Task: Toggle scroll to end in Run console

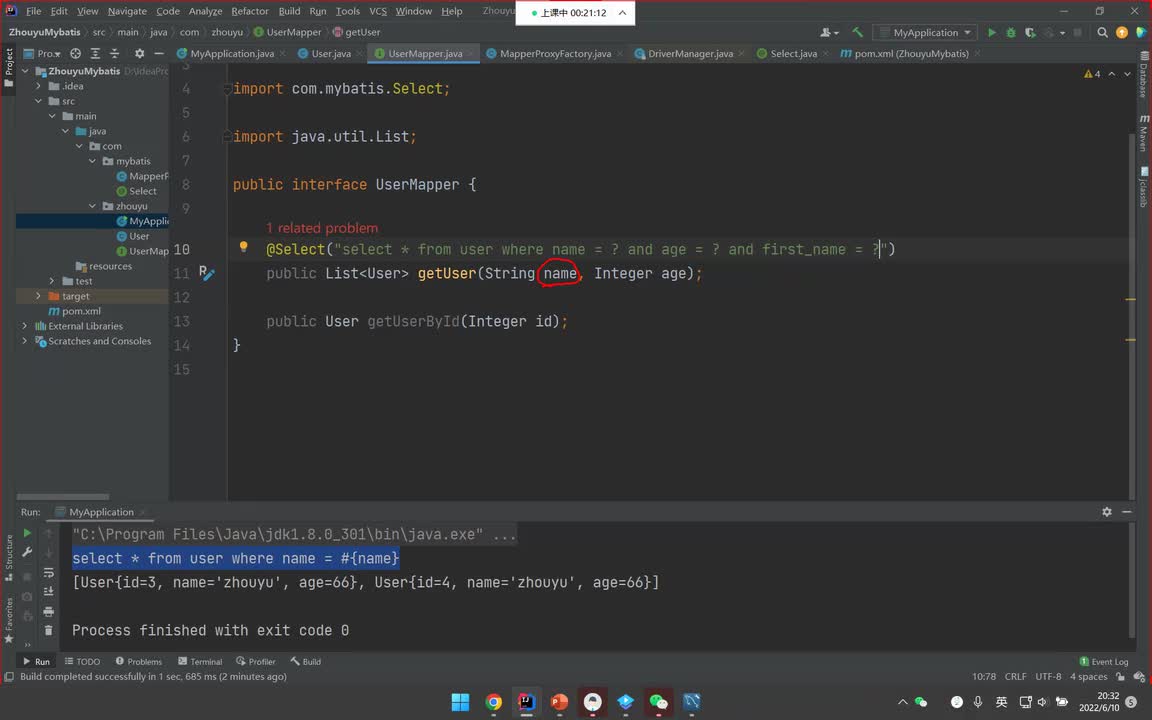Action: pyautogui.click(x=48, y=591)
